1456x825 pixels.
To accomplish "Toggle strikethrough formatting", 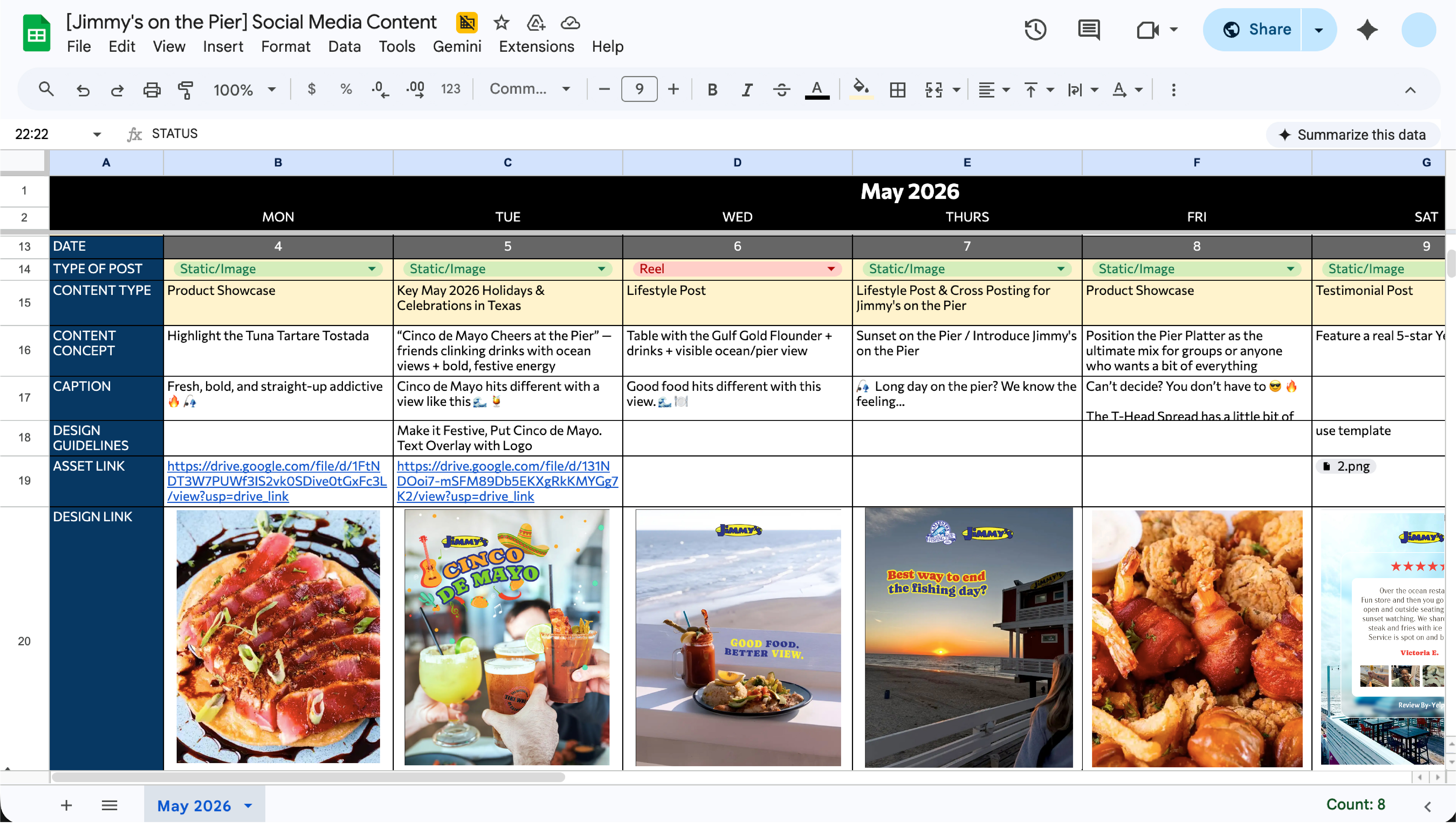I will point(782,90).
